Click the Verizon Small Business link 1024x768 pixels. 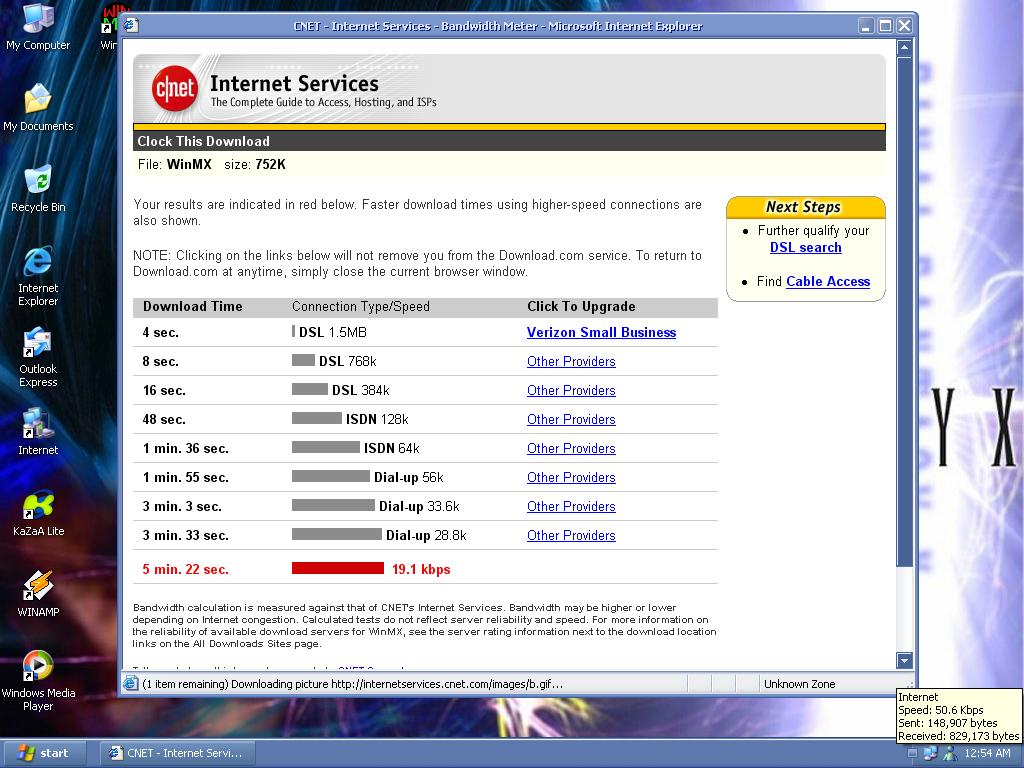(x=601, y=333)
